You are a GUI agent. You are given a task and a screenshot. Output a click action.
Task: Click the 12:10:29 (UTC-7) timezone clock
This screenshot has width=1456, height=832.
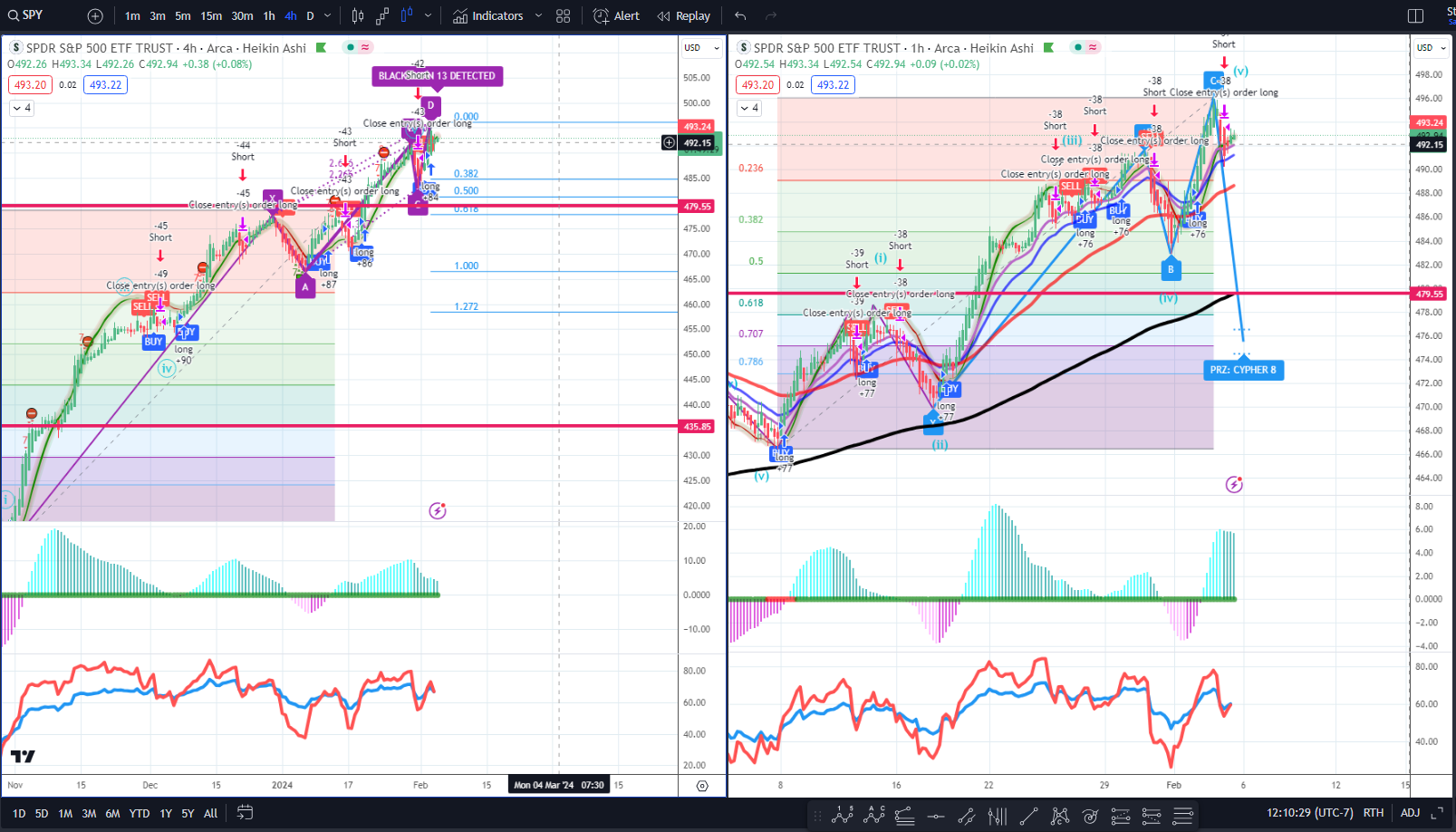pos(1310,813)
